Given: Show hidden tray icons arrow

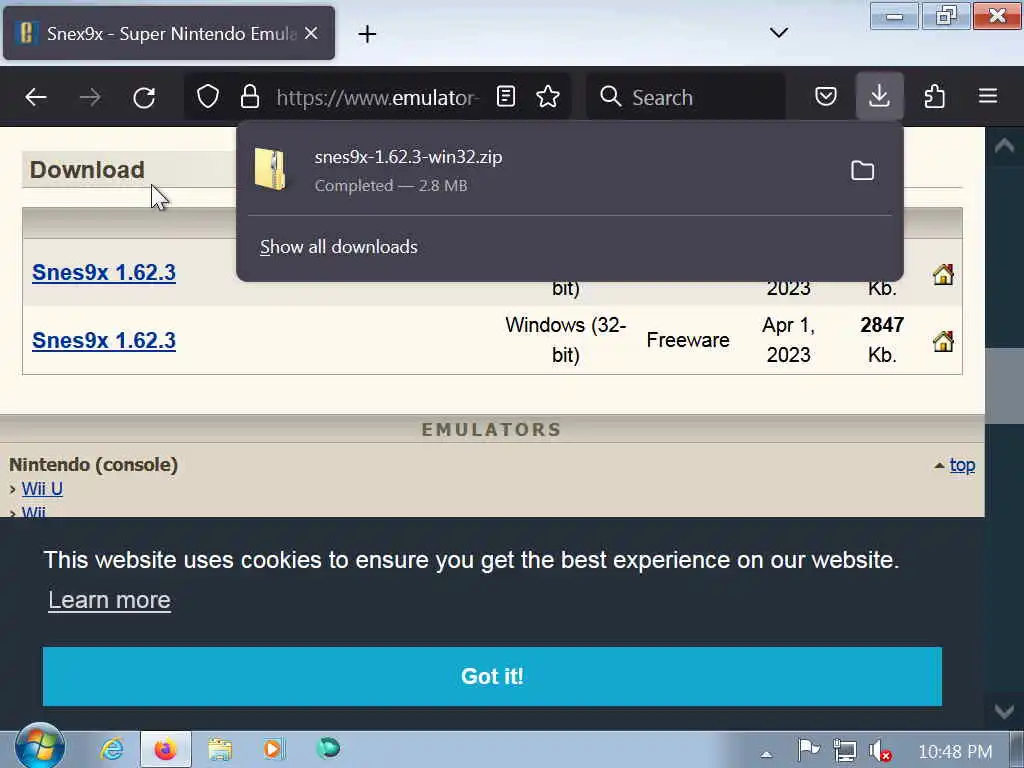Looking at the screenshot, I should [766, 754].
